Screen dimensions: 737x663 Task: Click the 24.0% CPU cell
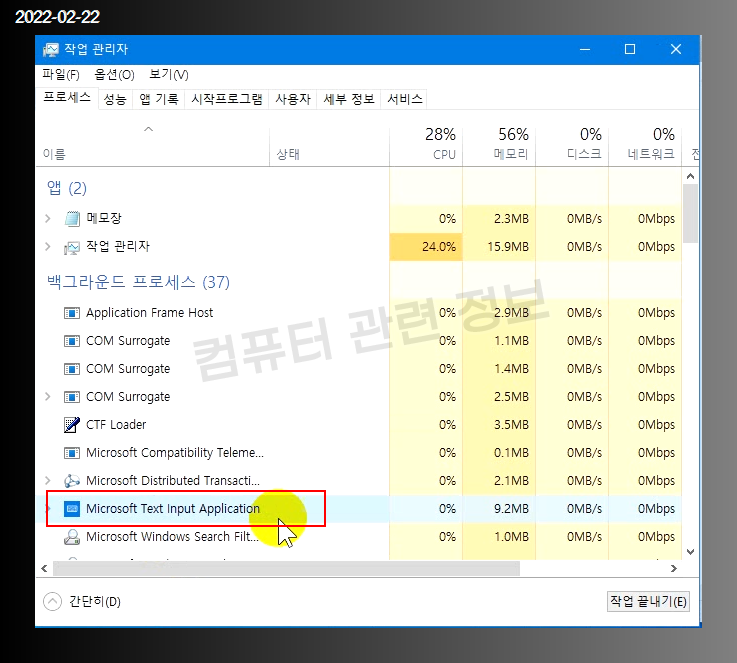[426, 247]
